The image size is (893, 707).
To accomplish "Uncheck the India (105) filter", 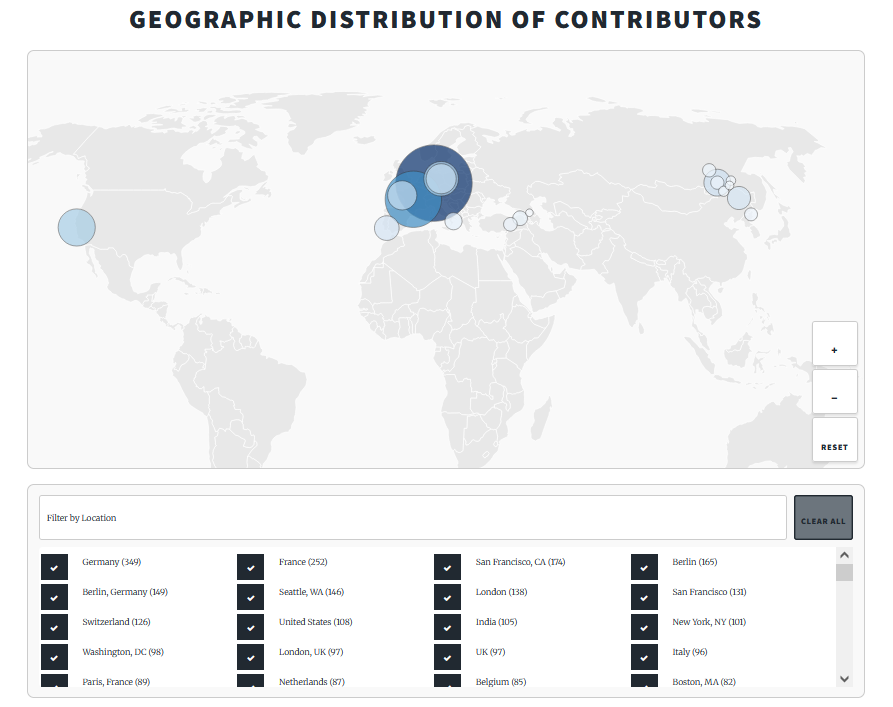I will 447,626.
